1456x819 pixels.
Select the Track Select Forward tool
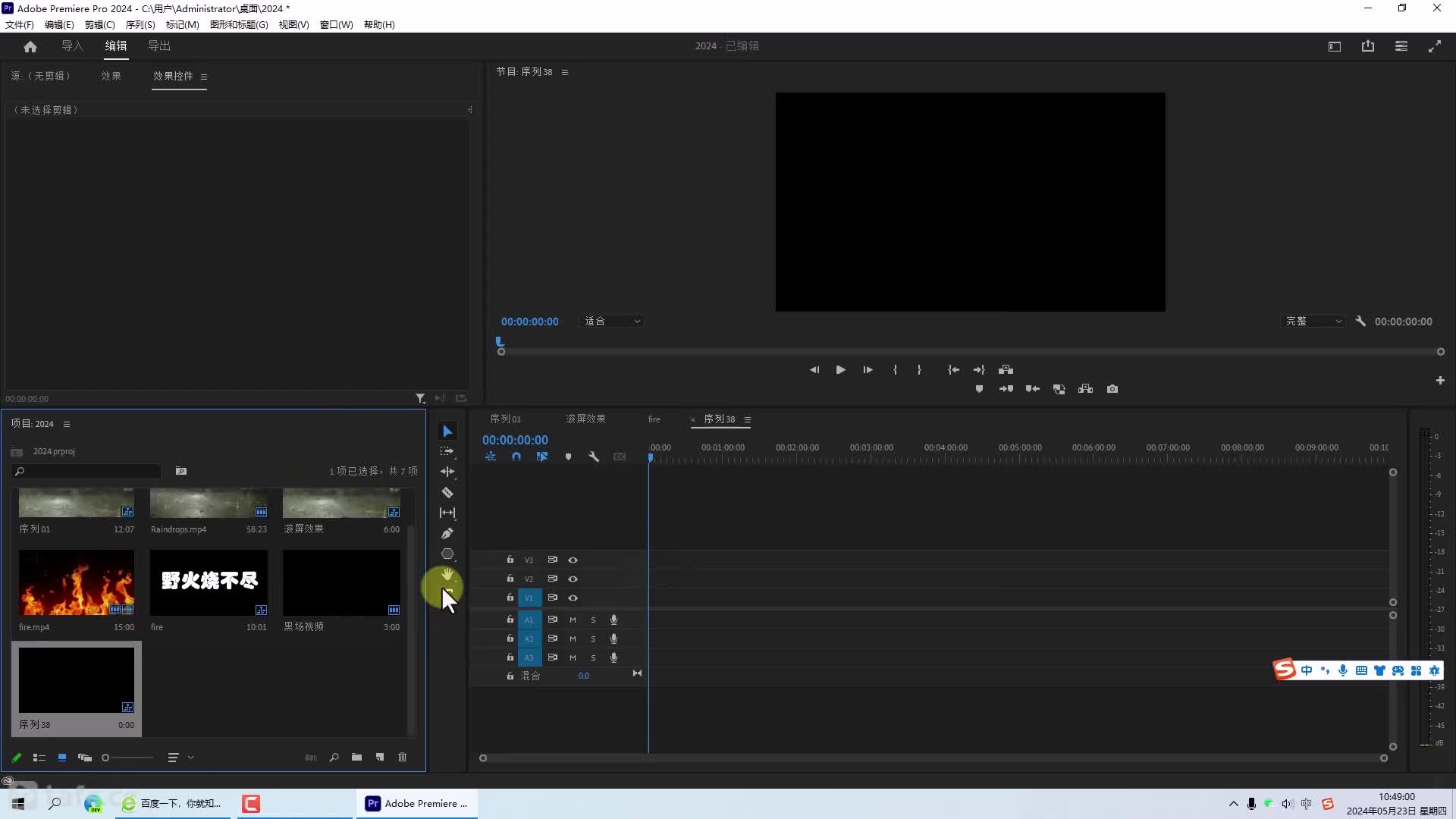tap(447, 451)
